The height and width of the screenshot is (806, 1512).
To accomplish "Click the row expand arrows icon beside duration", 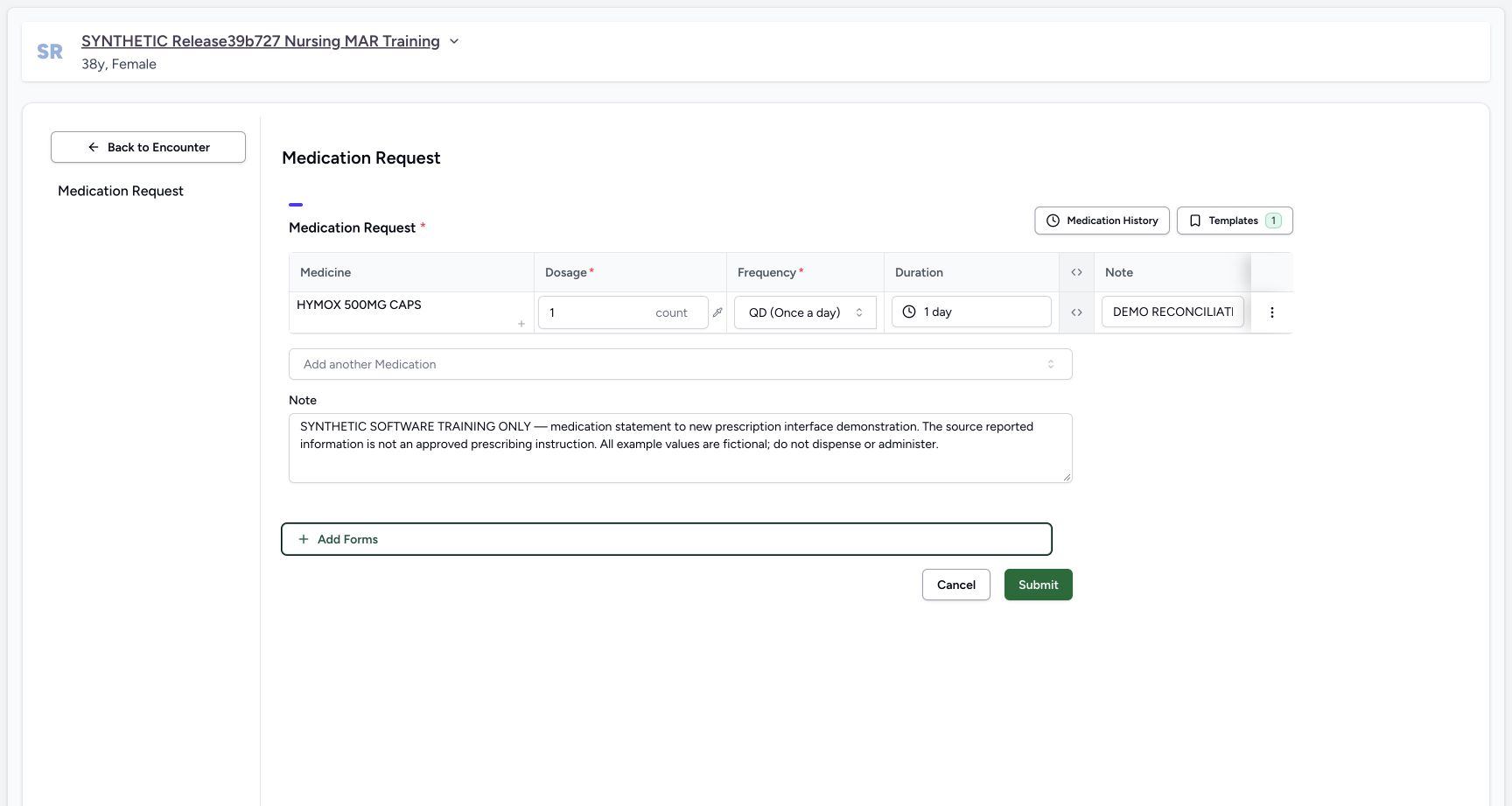I will 1076,312.
